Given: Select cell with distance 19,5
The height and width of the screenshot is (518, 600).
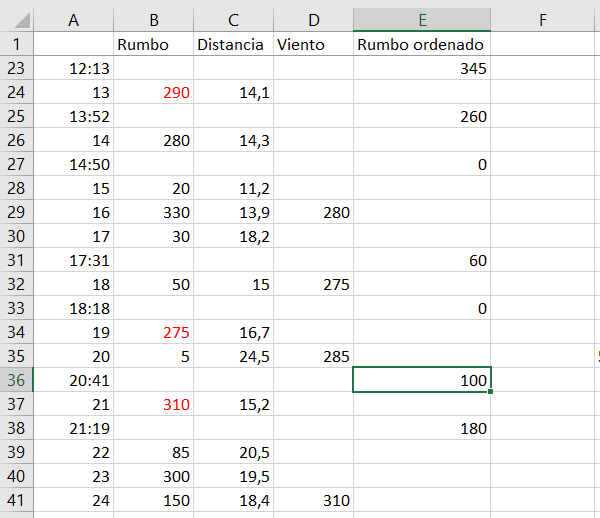Looking at the screenshot, I should coord(233,476).
